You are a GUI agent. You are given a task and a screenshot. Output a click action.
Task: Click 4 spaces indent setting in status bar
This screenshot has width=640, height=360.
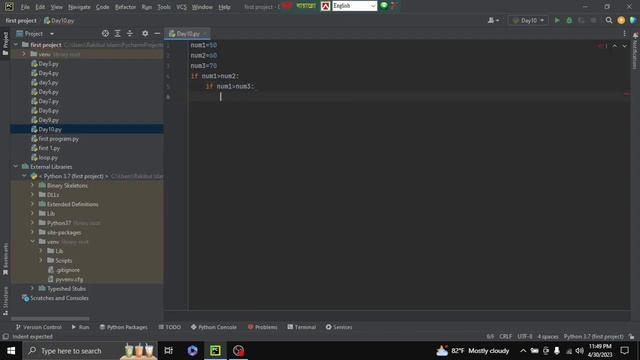(x=548, y=337)
